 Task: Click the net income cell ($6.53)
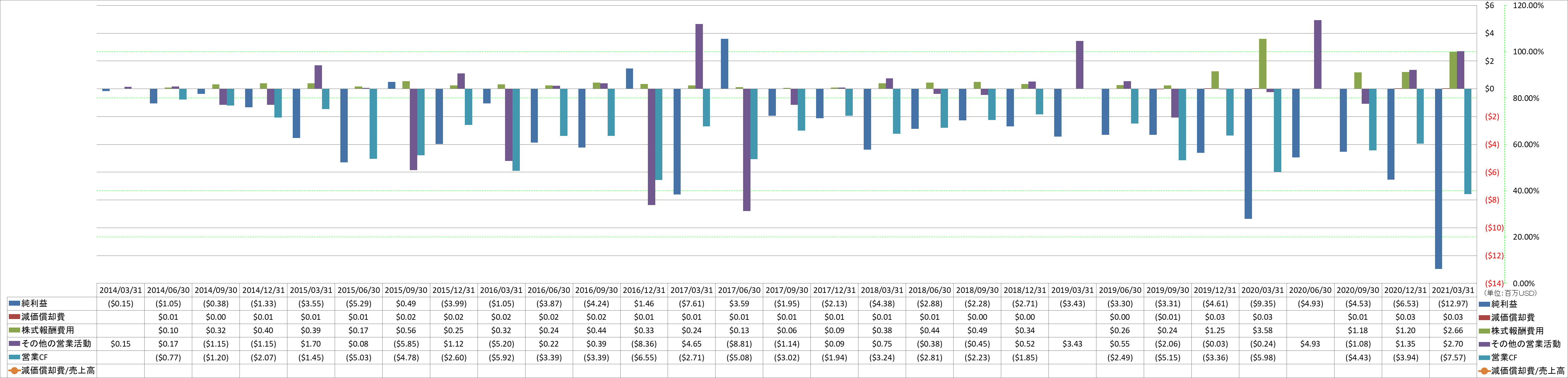(x=1405, y=303)
